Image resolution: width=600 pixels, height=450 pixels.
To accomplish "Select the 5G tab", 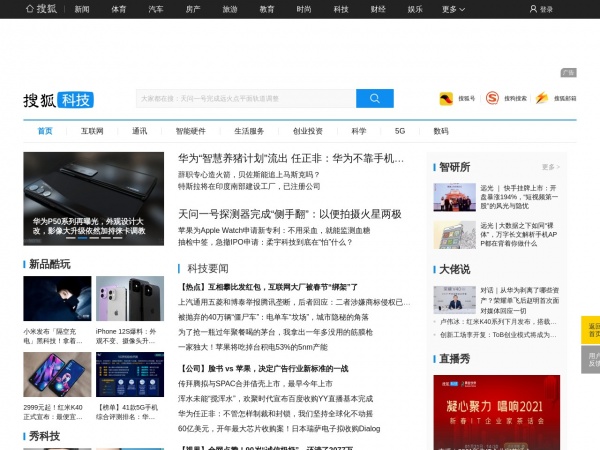I will 400,131.
